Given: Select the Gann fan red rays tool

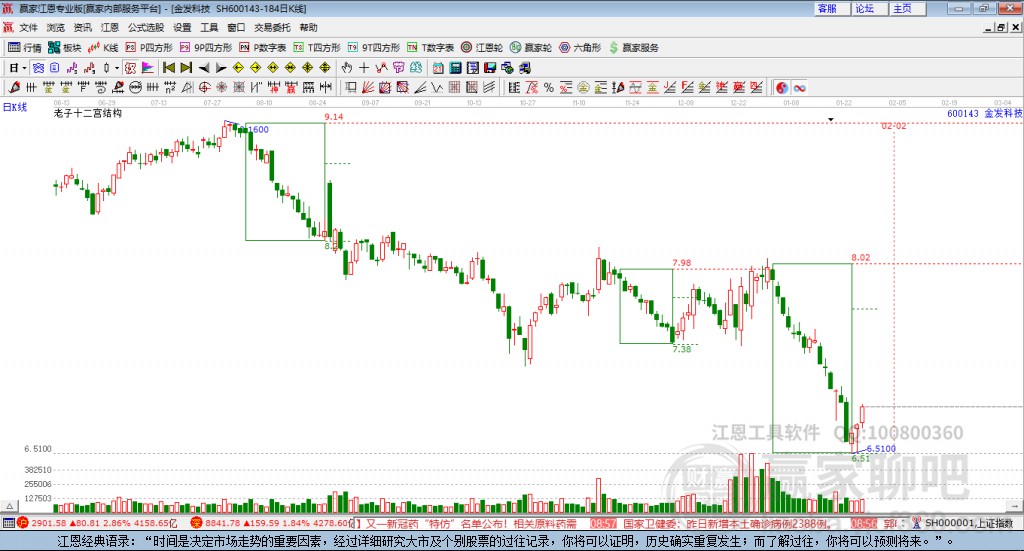Looking at the screenshot, I should [368, 87].
